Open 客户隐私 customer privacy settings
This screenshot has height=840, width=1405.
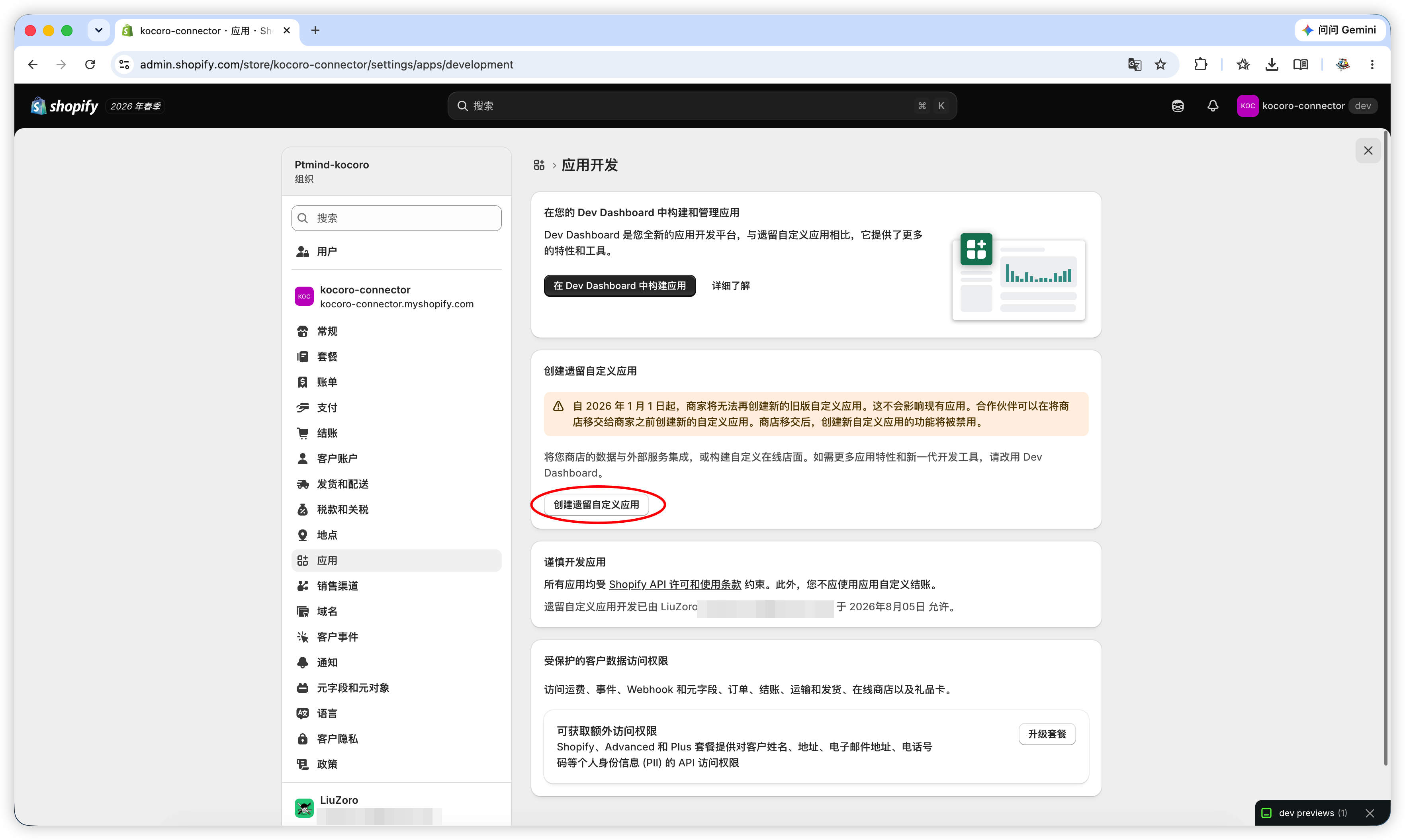tap(396, 738)
